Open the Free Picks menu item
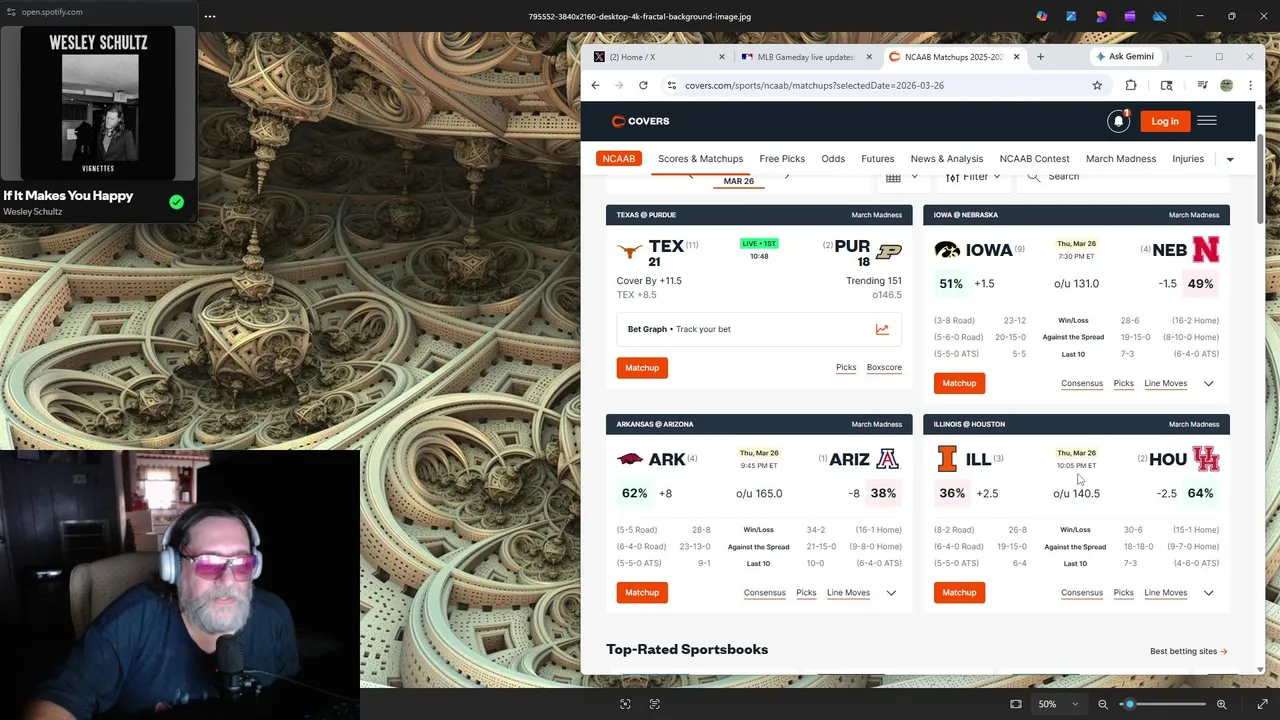This screenshot has height=720, width=1280. click(782, 159)
